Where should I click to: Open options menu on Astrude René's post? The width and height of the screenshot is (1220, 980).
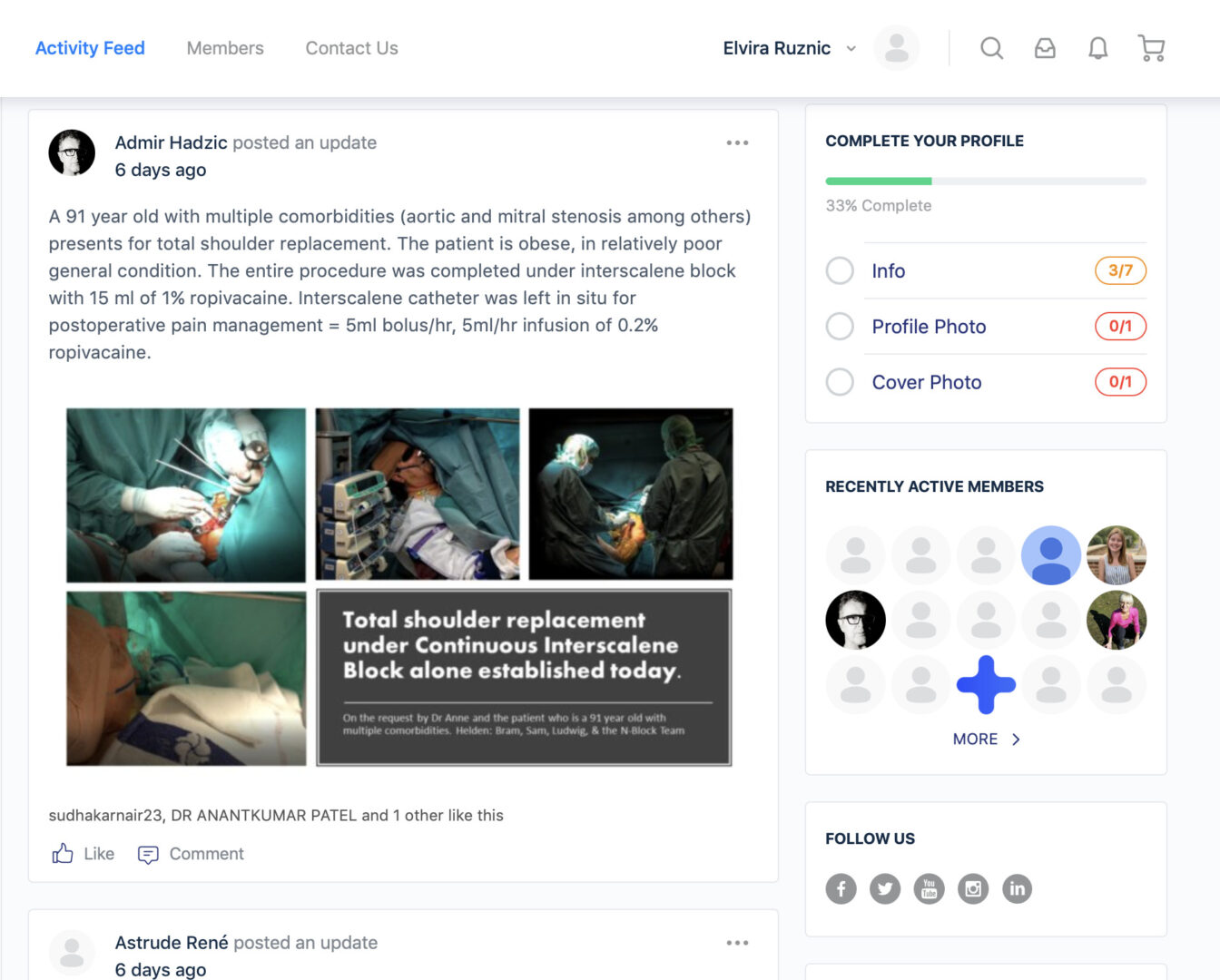(x=737, y=943)
